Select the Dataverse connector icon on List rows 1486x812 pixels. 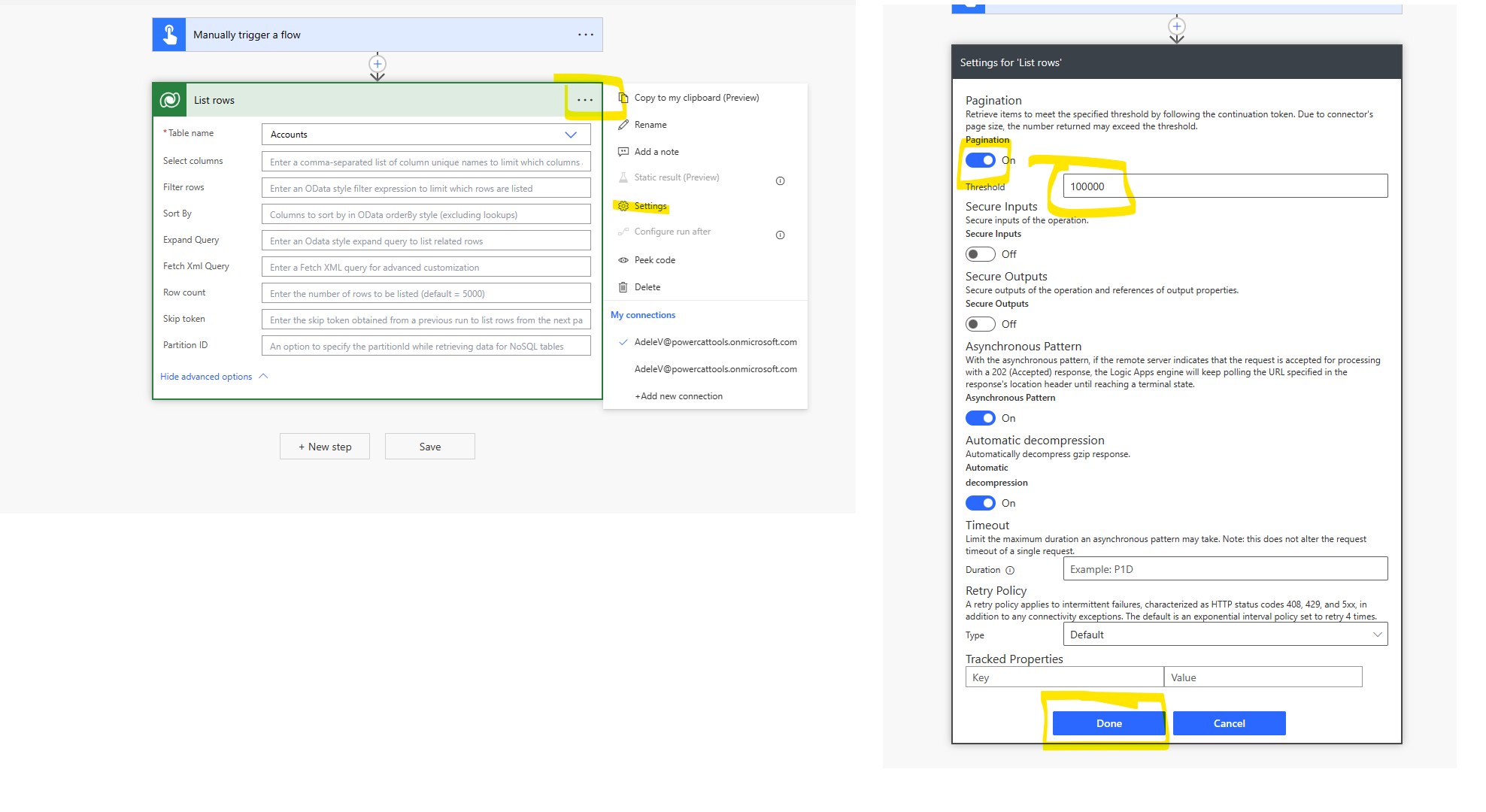[168, 99]
